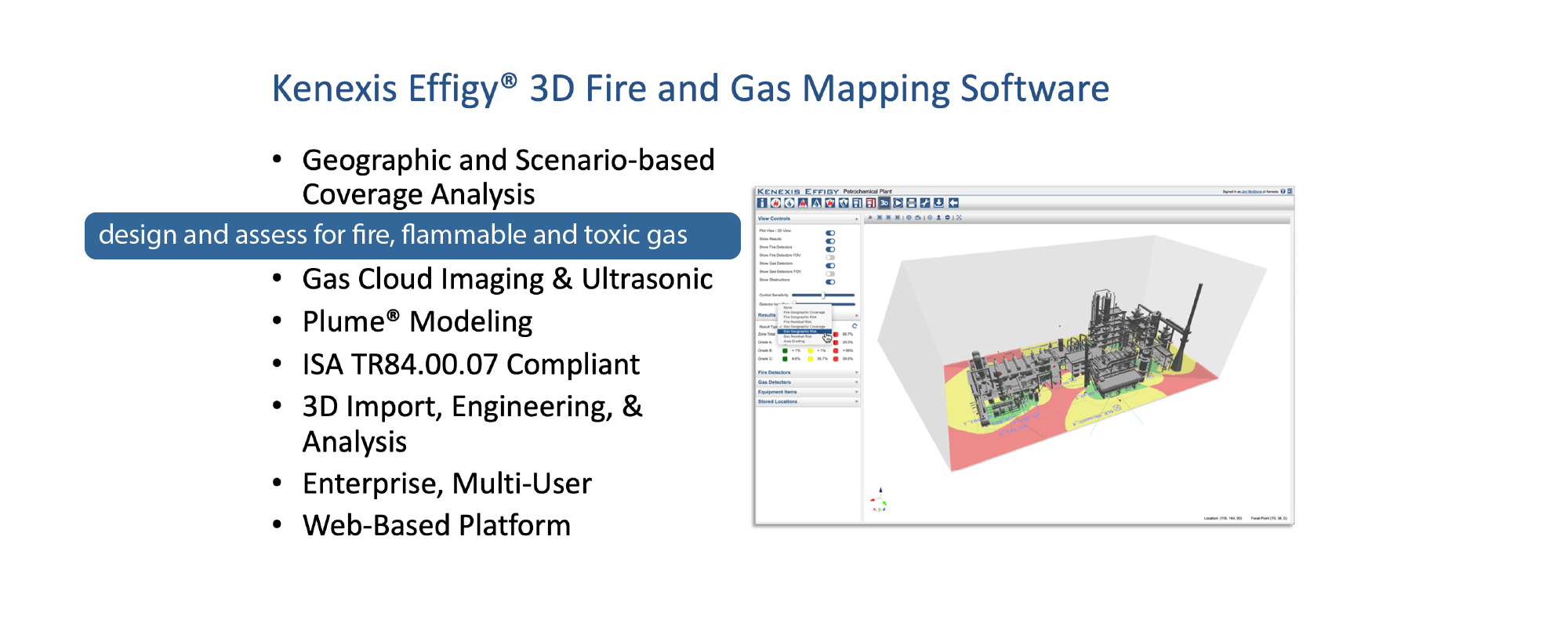1568x627 pixels.
Task: Select the circular gas detector icon
Action: pyautogui.click(x=789, y=203)
